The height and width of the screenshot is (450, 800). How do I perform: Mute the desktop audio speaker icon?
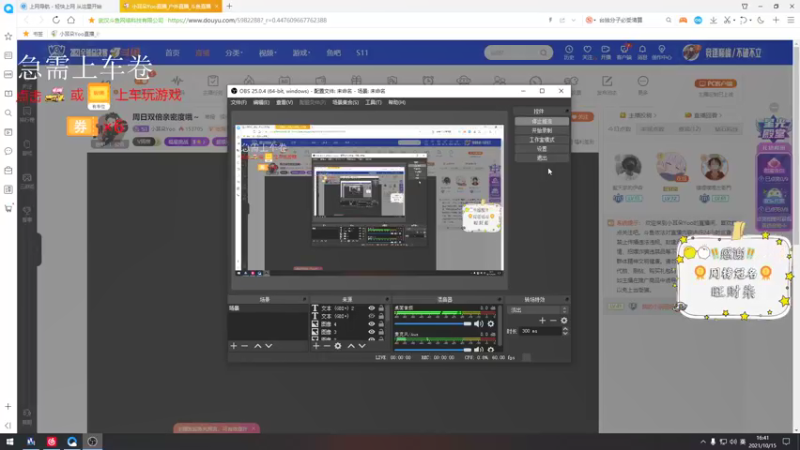[479, 323]
